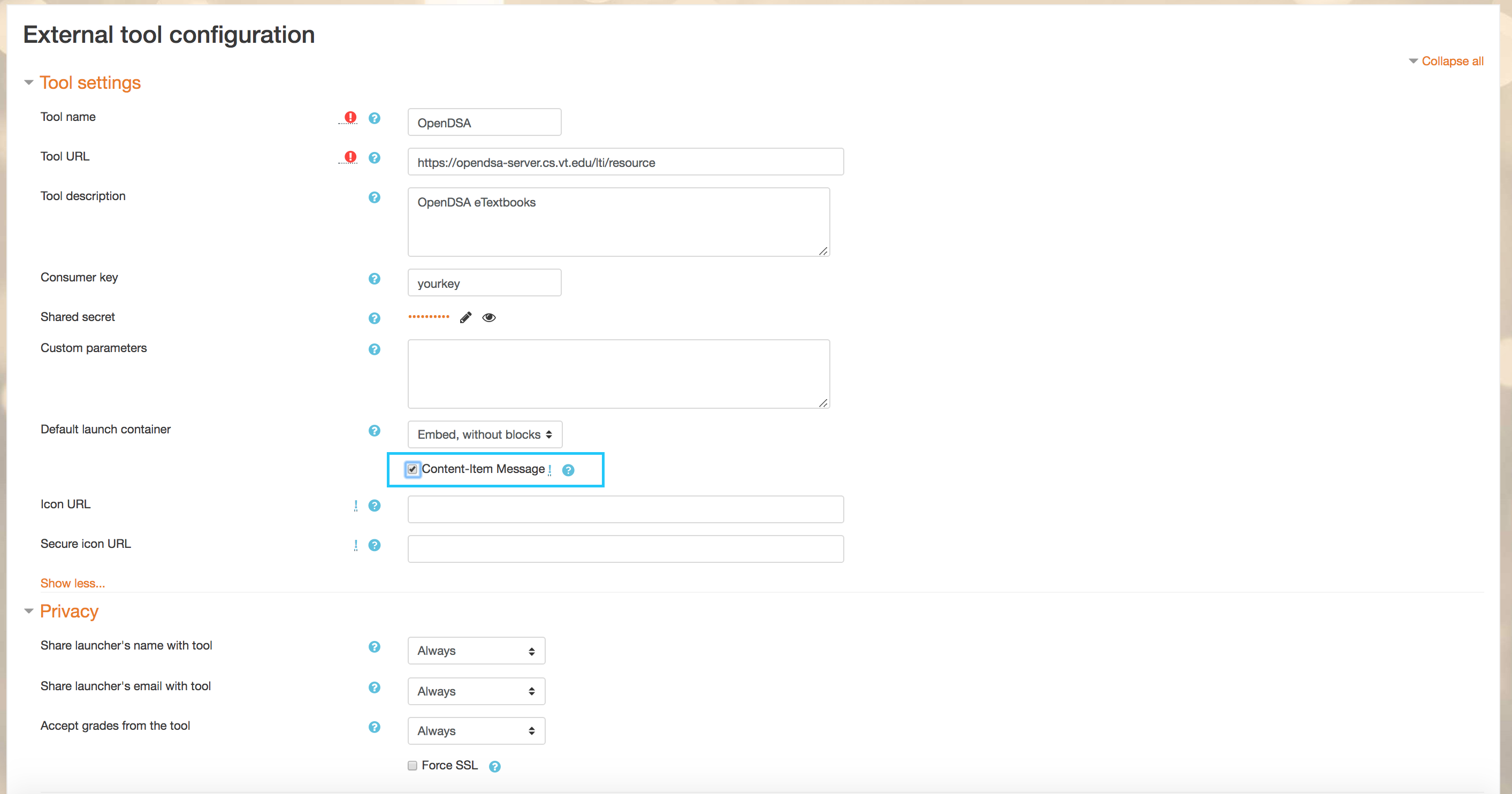Click the Tool URL input field
Screen dimensions: 1512x794
(x=625, y=162)
